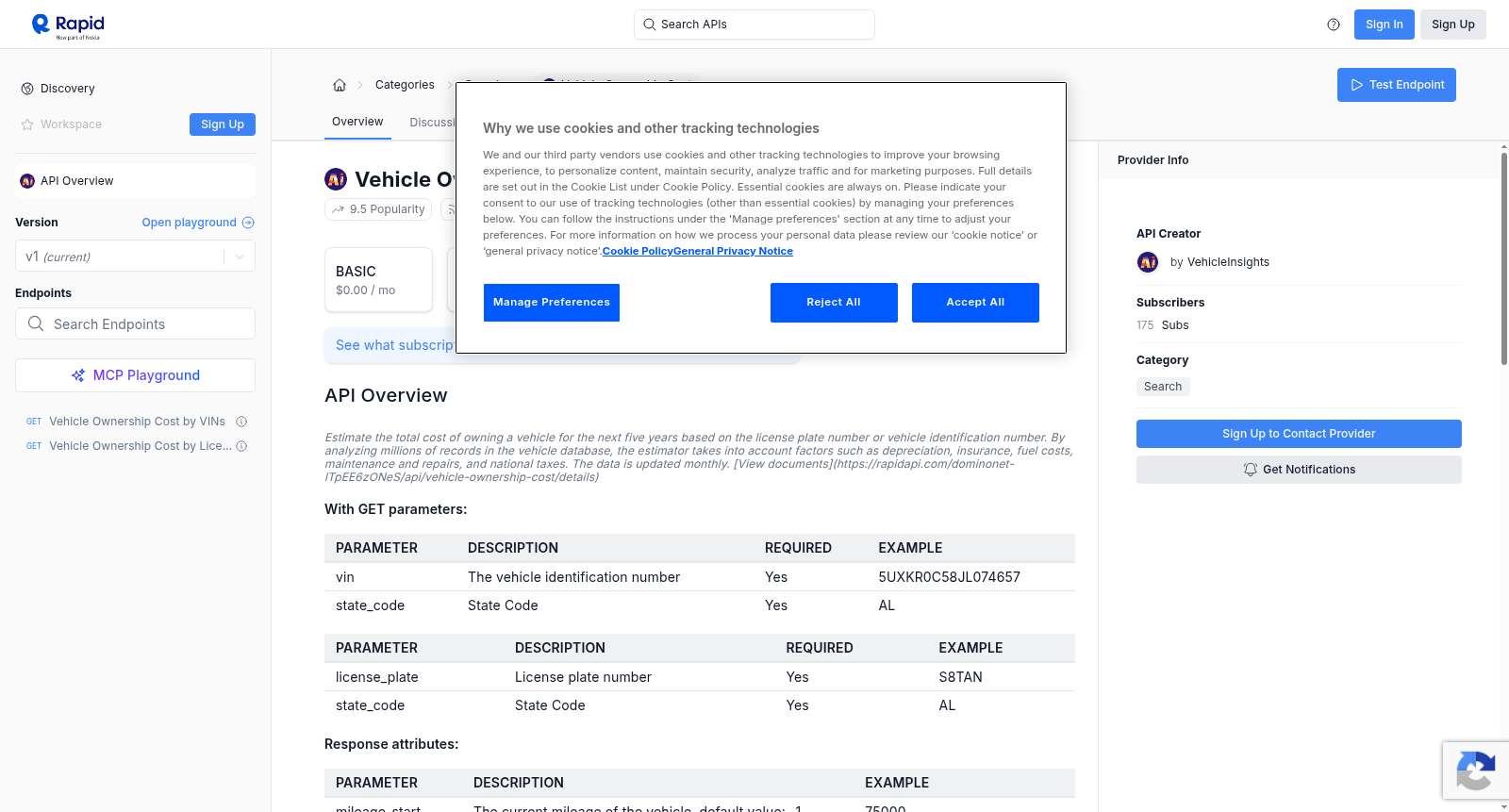Screen dimensions: 1509x812
Task: Click Sign In in the header
Action: click(1385, 25)
